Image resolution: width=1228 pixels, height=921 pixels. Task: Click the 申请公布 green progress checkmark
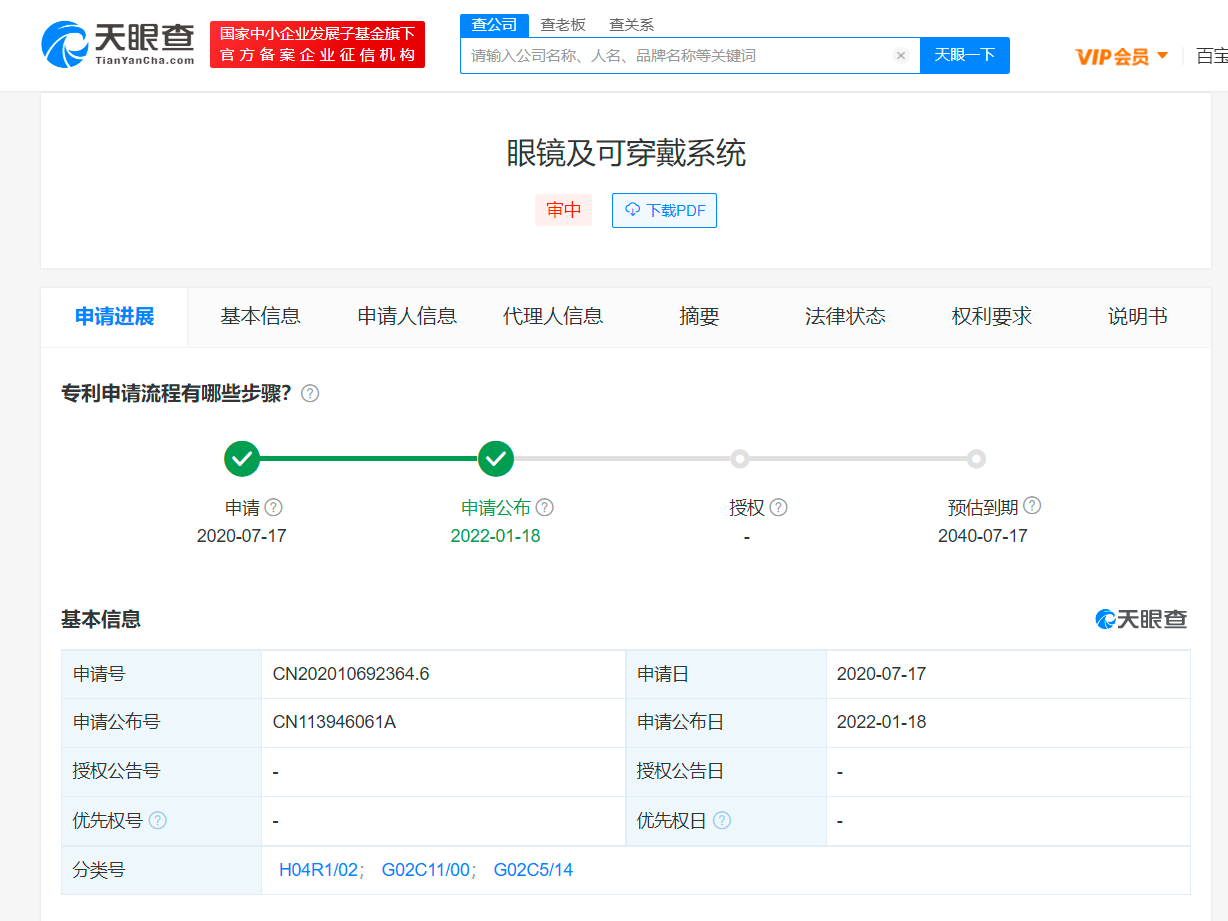[496, 459]
